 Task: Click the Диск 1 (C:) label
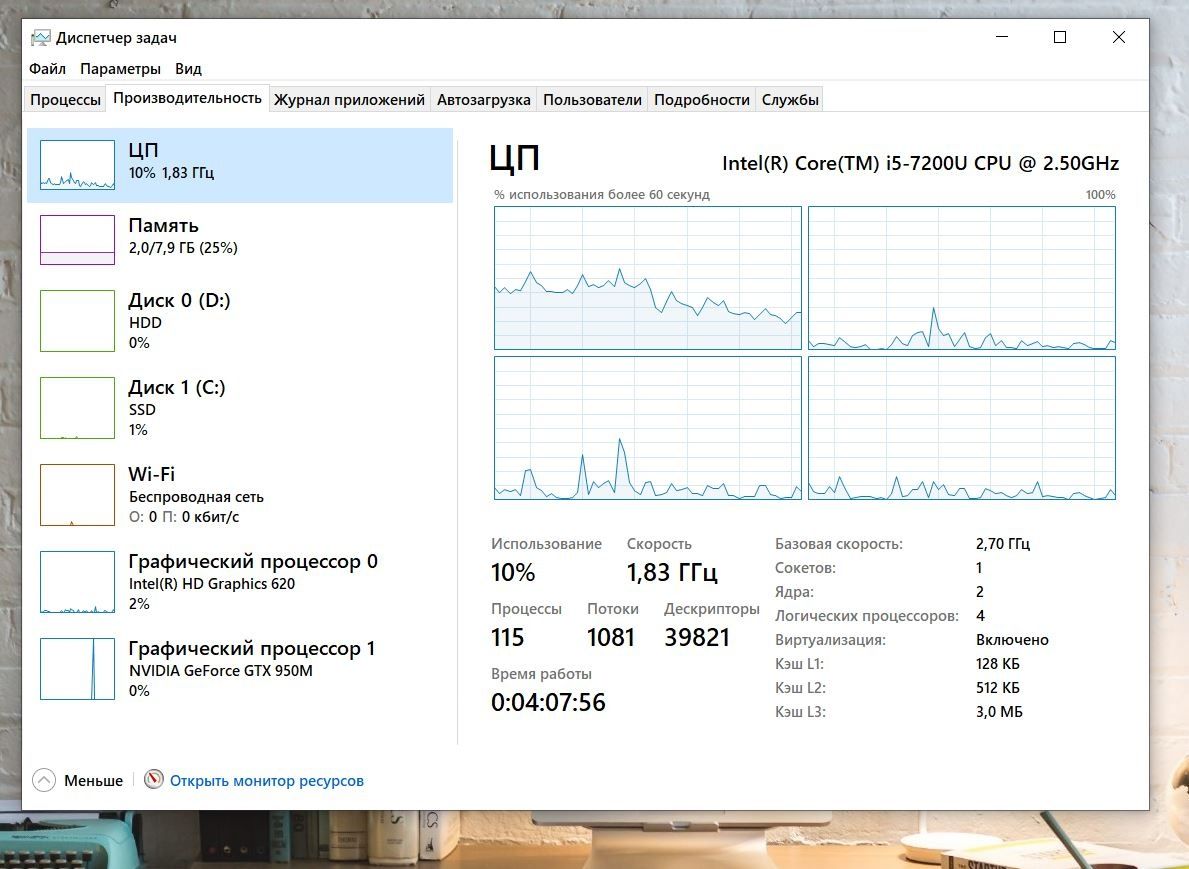tap(177, 387)
